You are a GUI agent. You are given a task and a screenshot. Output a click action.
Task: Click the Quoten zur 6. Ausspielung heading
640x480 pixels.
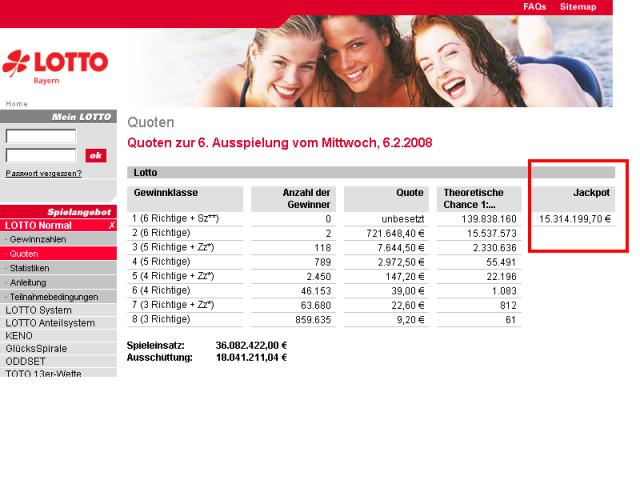click(280, 143)
